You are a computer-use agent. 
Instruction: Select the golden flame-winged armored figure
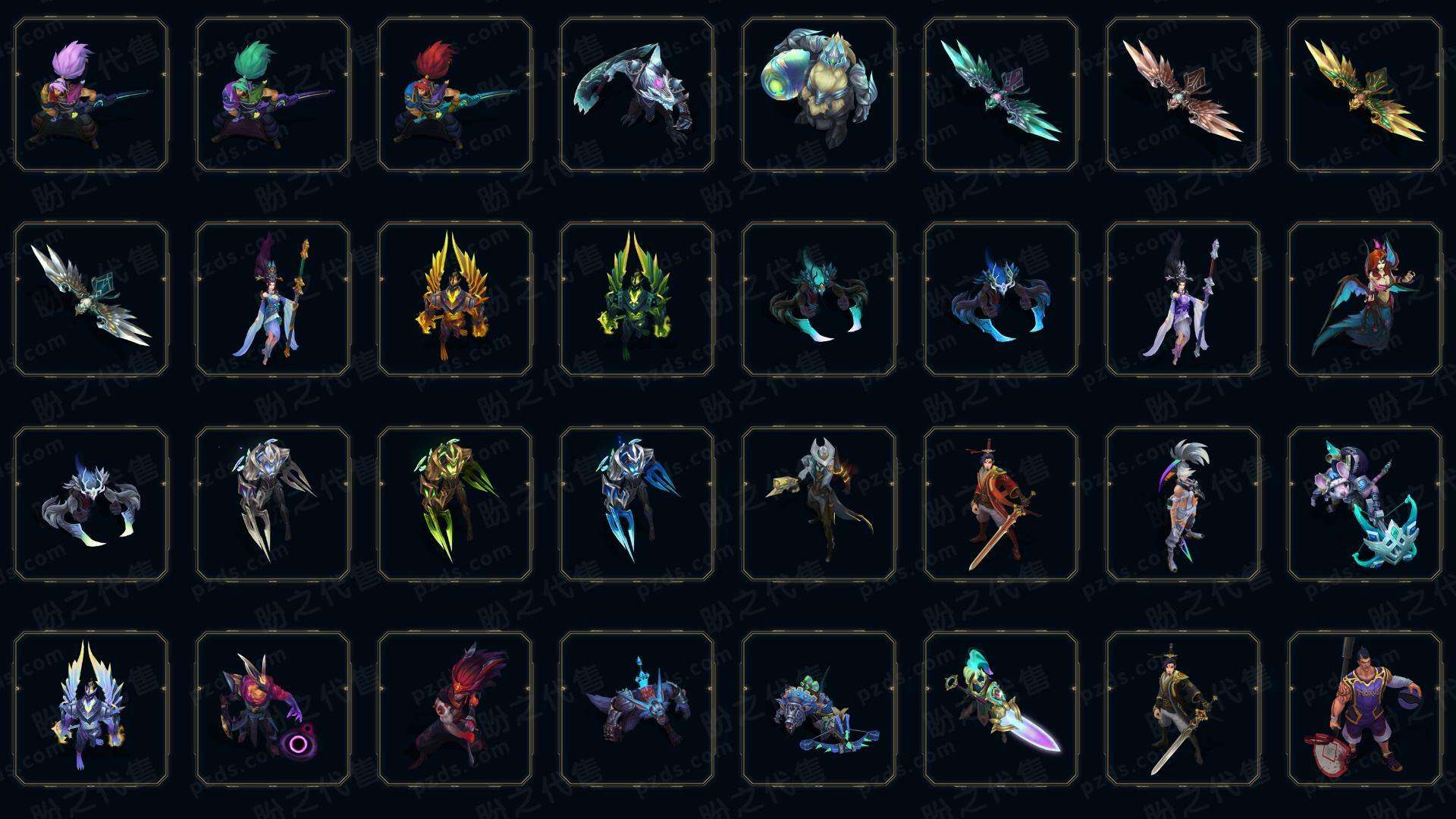[x=455, y=299]
